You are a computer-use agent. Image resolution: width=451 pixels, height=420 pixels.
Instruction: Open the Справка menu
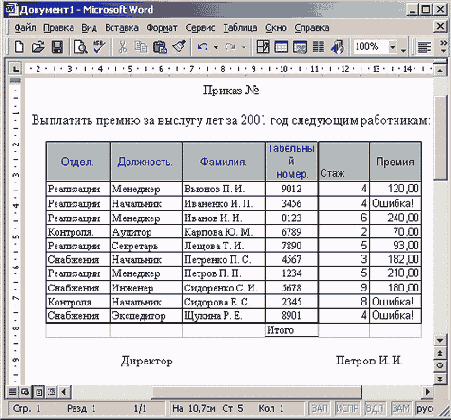coord(312,28)
